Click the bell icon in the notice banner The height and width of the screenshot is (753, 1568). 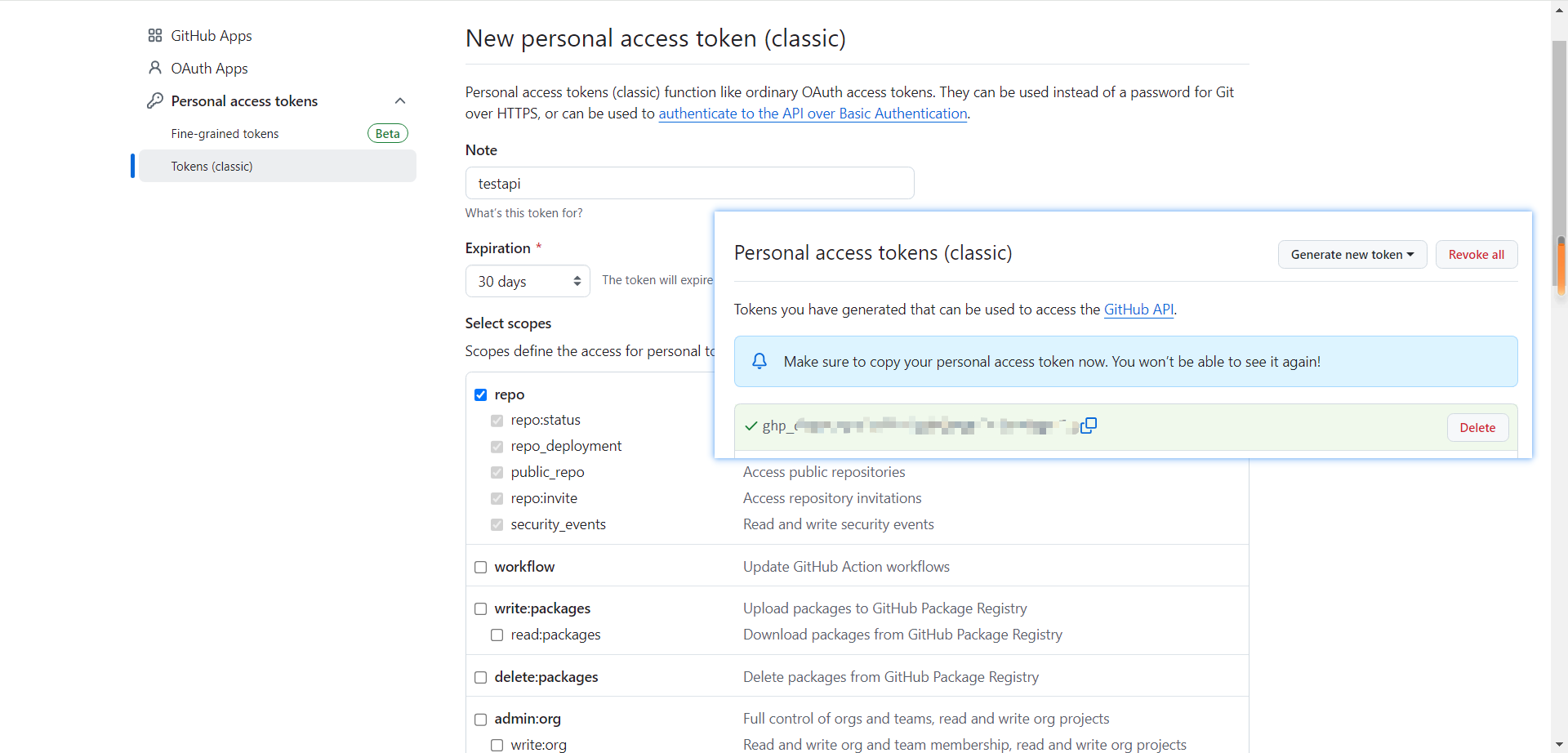tap(759, 361)
